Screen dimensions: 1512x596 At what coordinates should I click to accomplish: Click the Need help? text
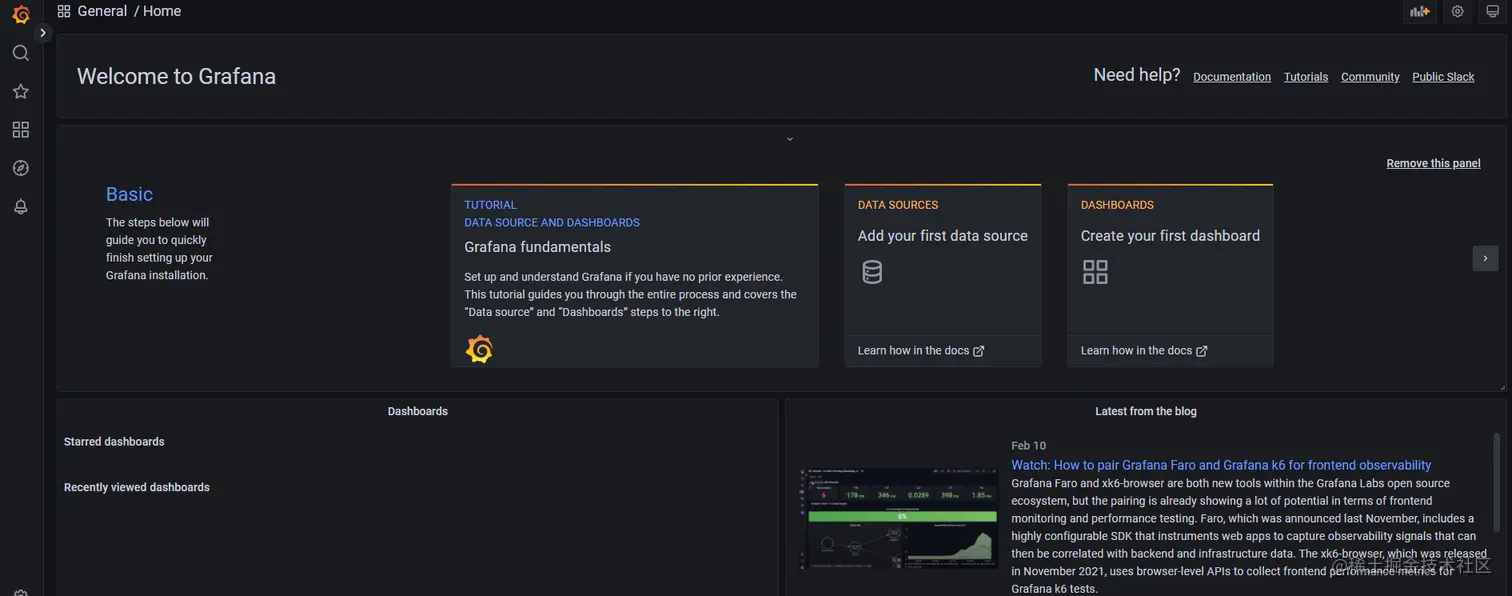1137,75
